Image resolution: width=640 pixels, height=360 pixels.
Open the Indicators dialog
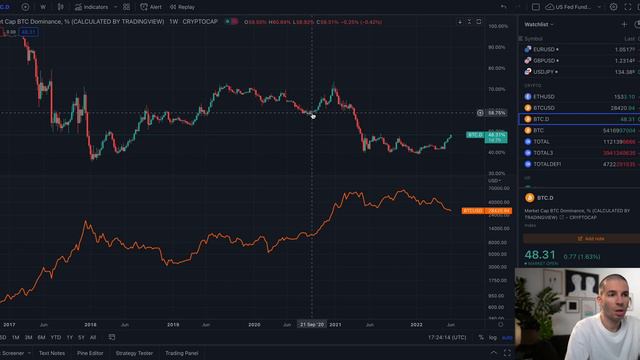(92, 7)
